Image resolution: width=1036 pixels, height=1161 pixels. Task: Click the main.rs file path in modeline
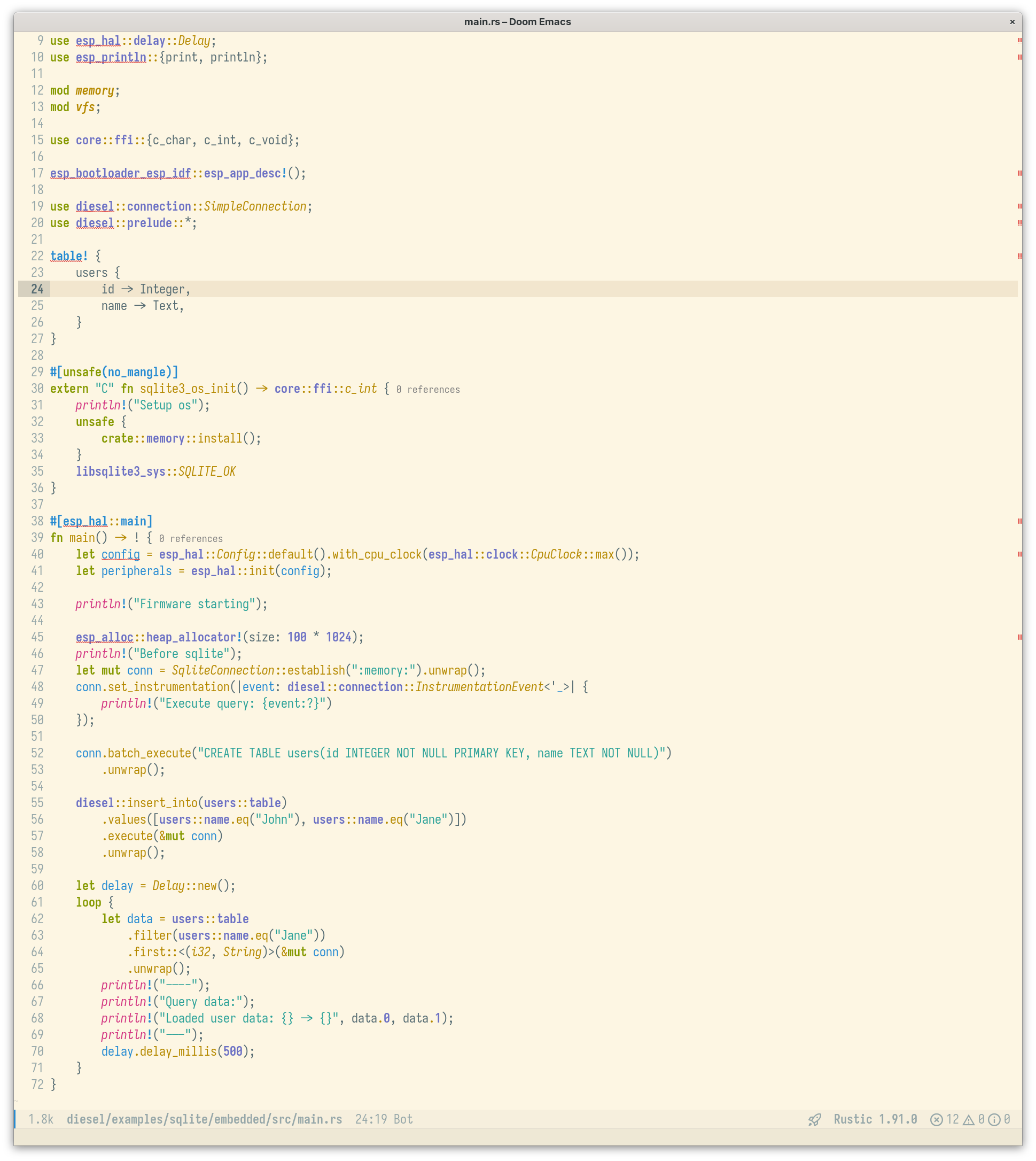(x=204, y=1119)
